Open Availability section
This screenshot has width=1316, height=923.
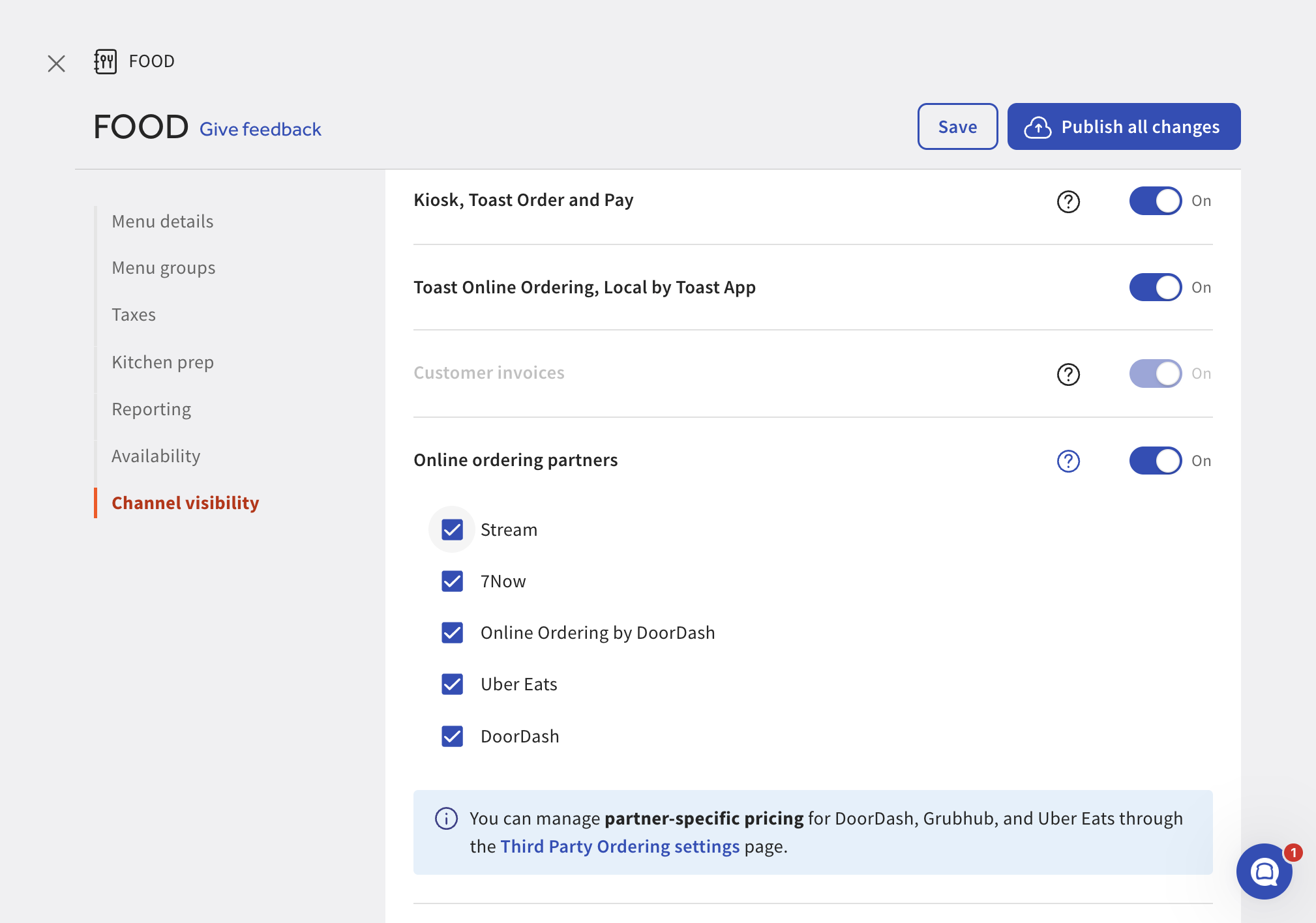click(x=156, y=456)
